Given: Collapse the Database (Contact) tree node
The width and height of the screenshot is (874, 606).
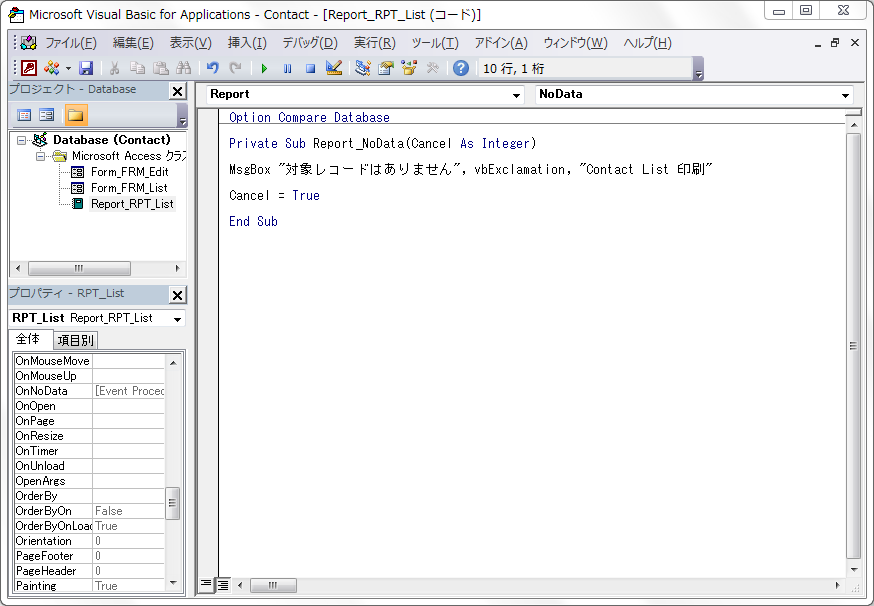Looking at the screenshot, I should click(x=21, y=140).
